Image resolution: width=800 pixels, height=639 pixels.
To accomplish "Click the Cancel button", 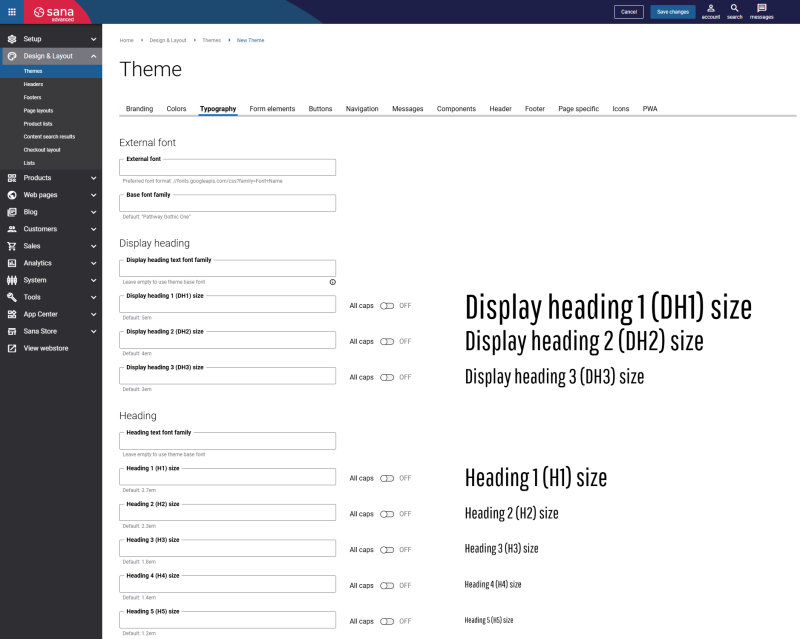I will (628, 12).
